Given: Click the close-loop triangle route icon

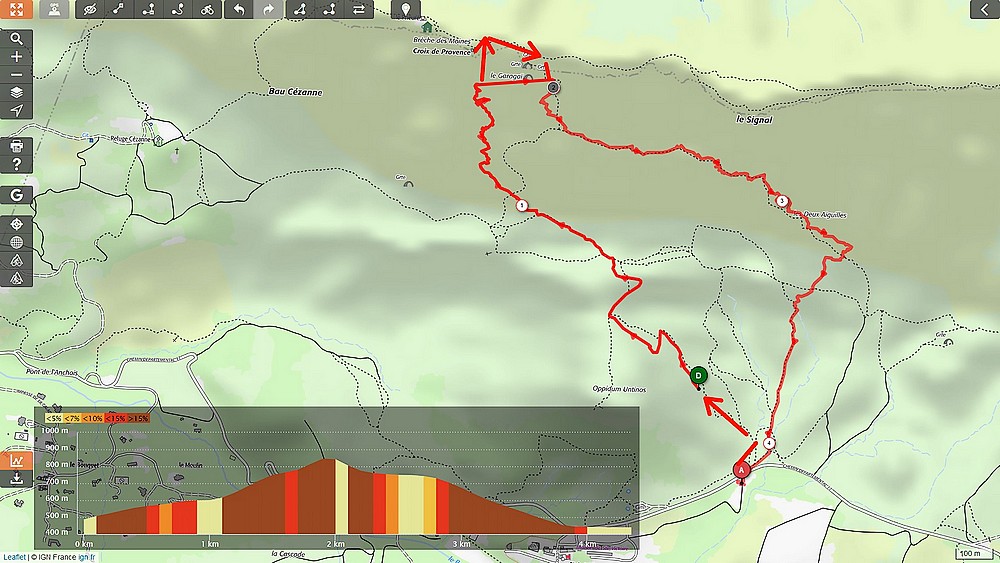Looking at the screenshot, I should click(300, 9).
